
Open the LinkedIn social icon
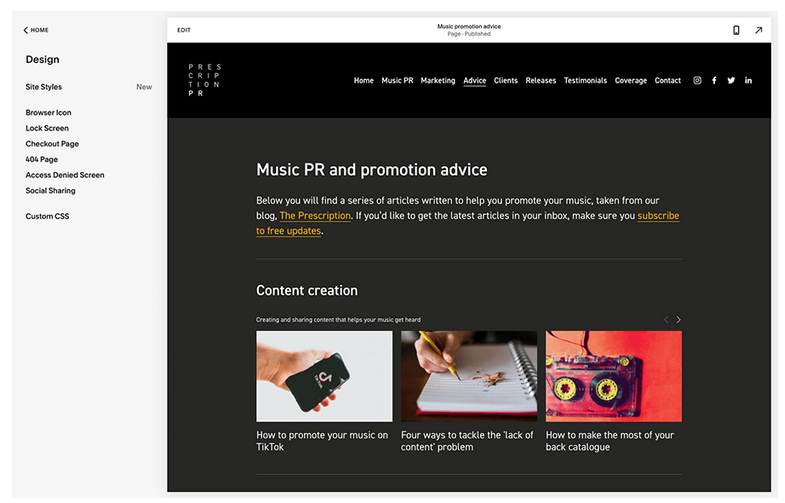[748, 81]
